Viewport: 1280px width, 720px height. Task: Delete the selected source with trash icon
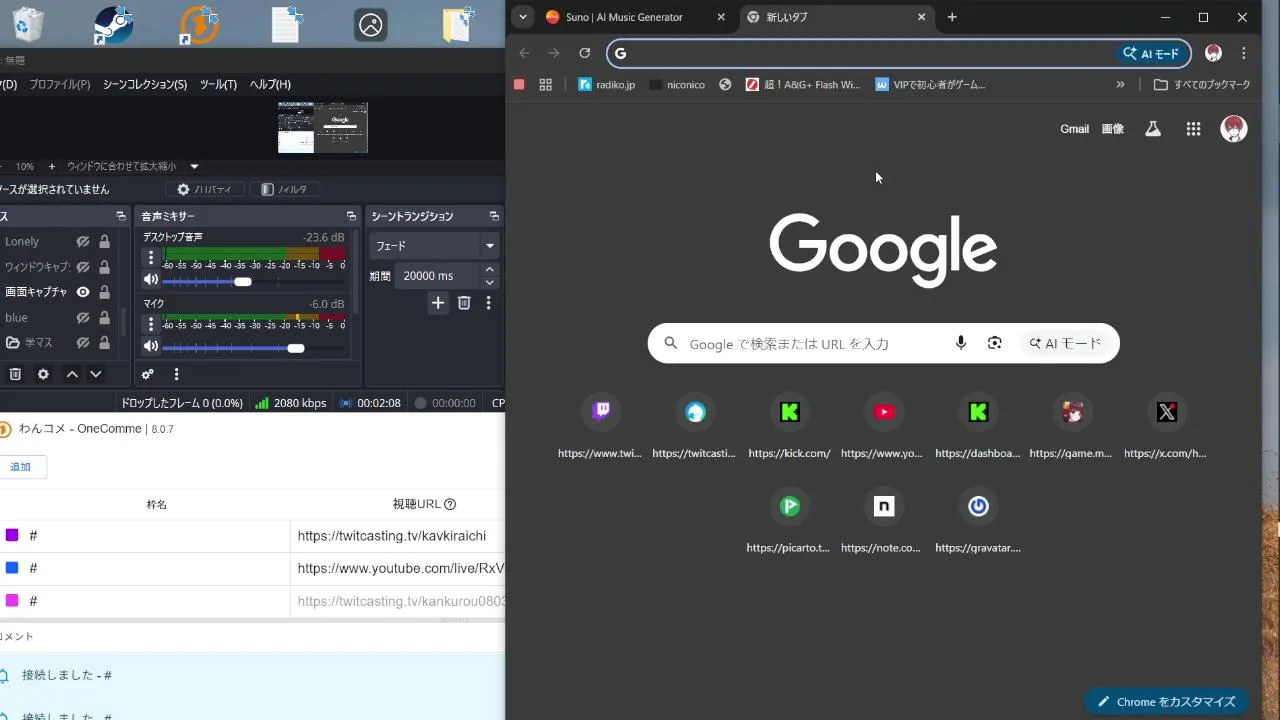(15, 374)
